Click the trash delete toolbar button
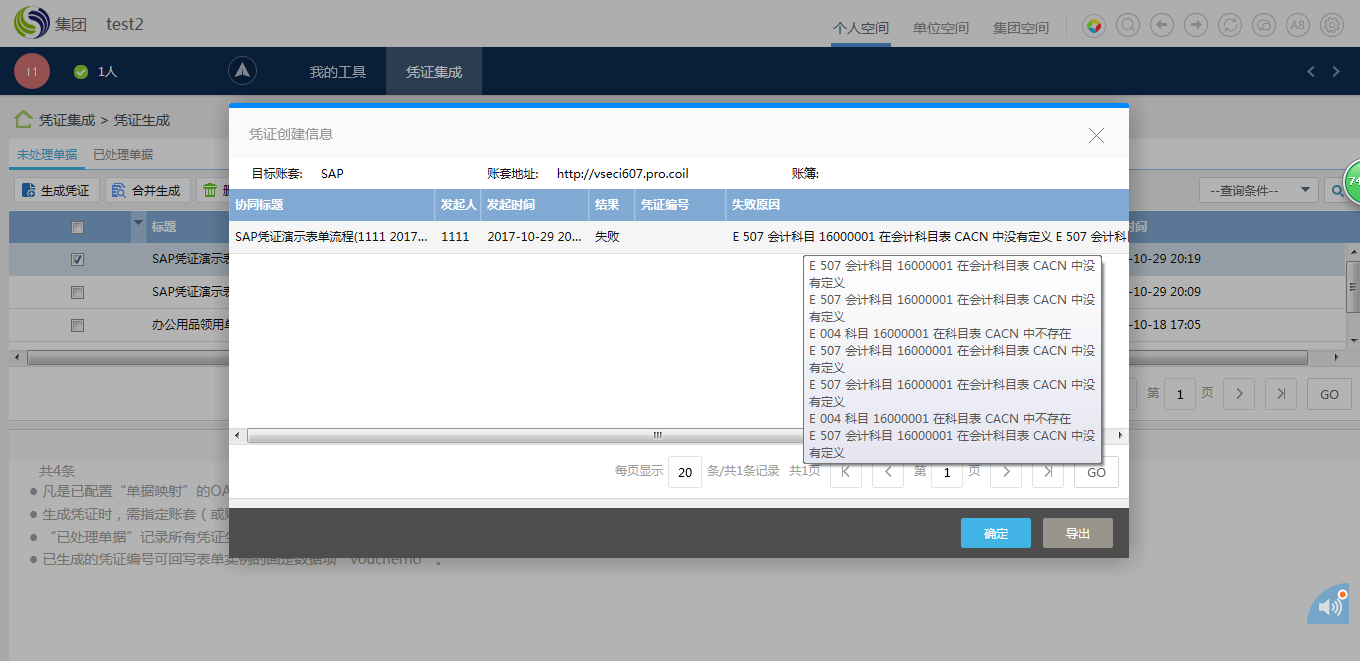 pos(212,190)
